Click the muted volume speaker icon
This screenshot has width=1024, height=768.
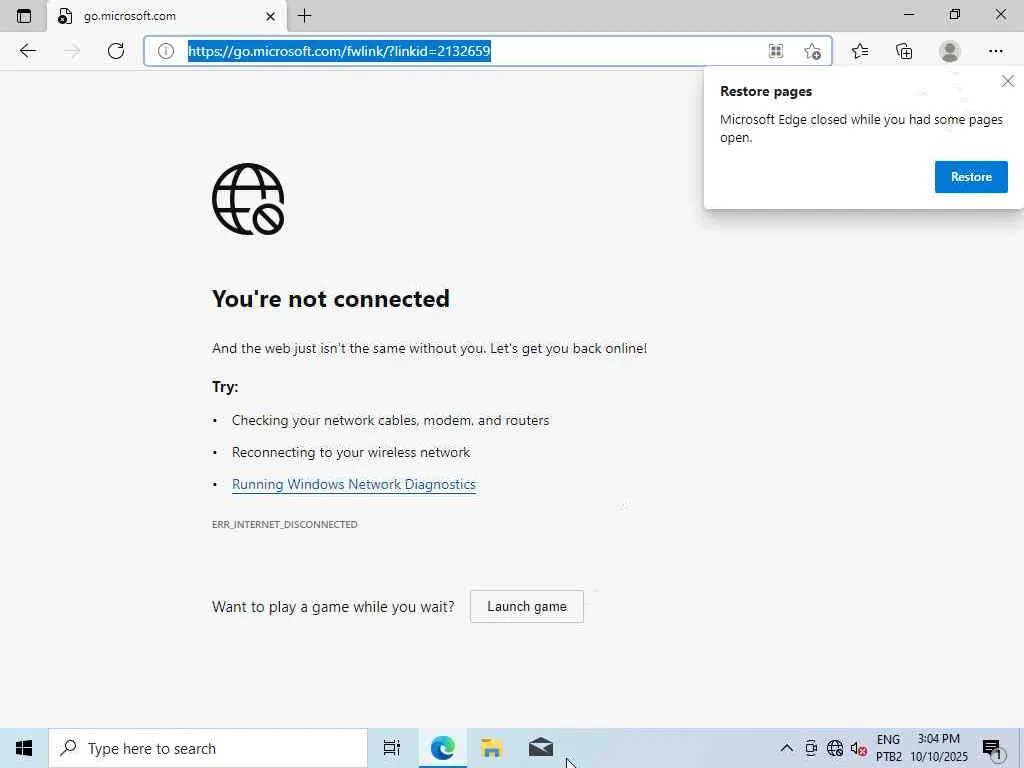[x=858, y=748]
